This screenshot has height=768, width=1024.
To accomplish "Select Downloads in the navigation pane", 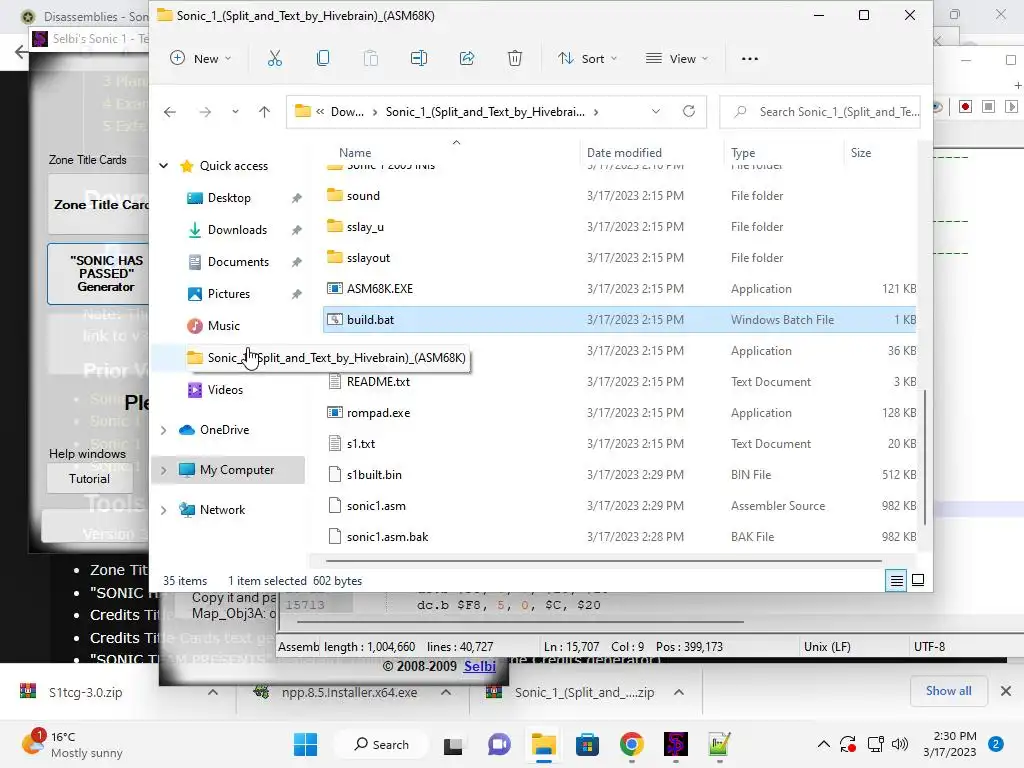I will 237,230.
